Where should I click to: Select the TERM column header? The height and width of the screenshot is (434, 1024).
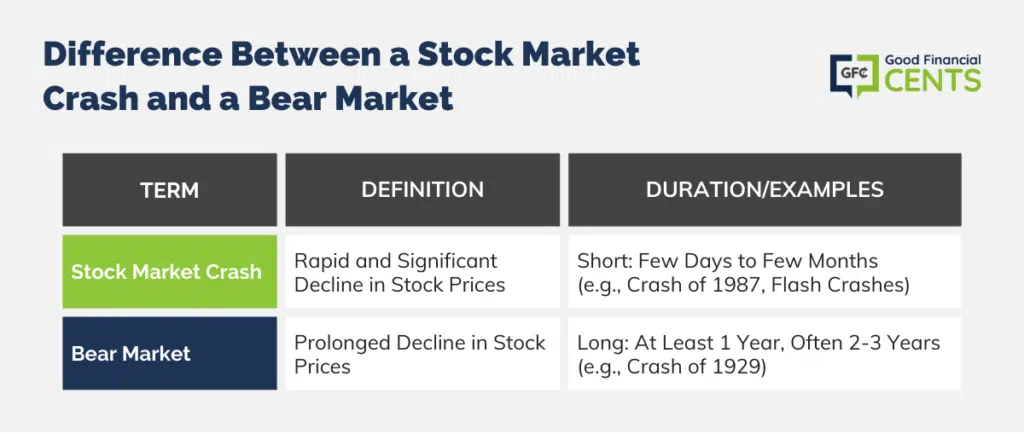(170, 190)
